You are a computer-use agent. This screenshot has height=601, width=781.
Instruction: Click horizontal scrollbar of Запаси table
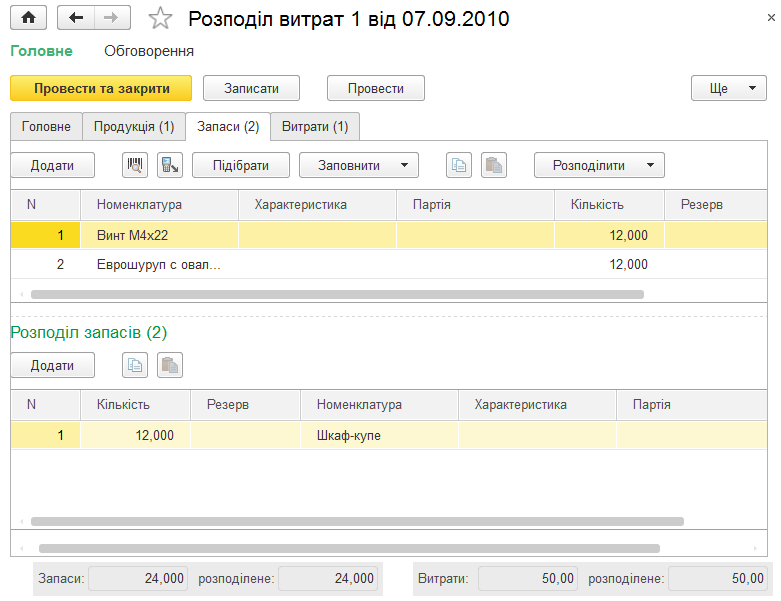pos(337,294)
